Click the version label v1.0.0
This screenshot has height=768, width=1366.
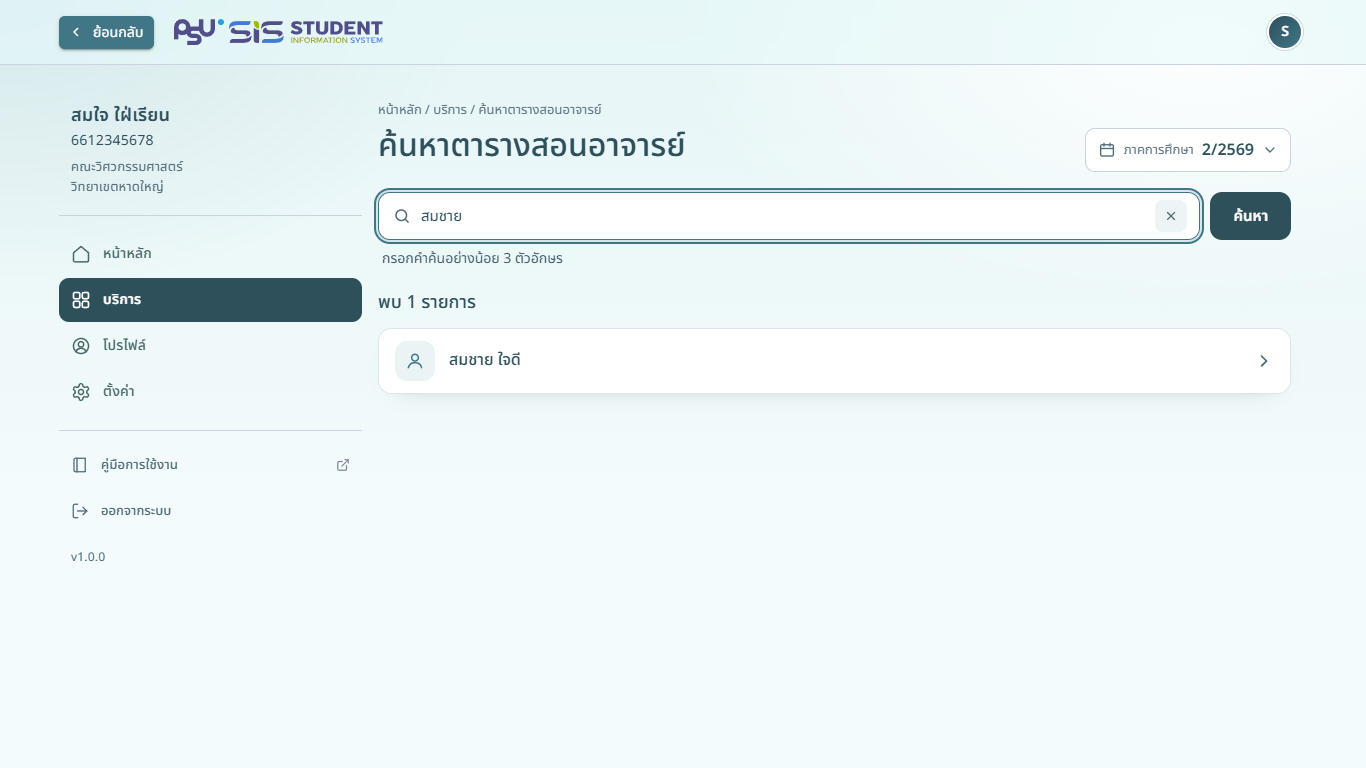click(88, 557)
